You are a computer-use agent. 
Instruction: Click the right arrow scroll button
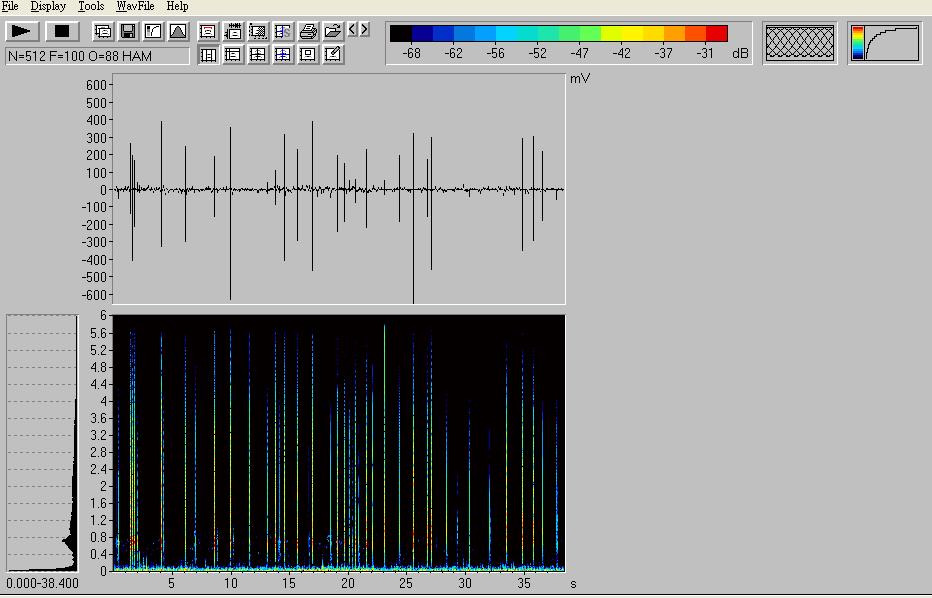click(x=364, y=30)
